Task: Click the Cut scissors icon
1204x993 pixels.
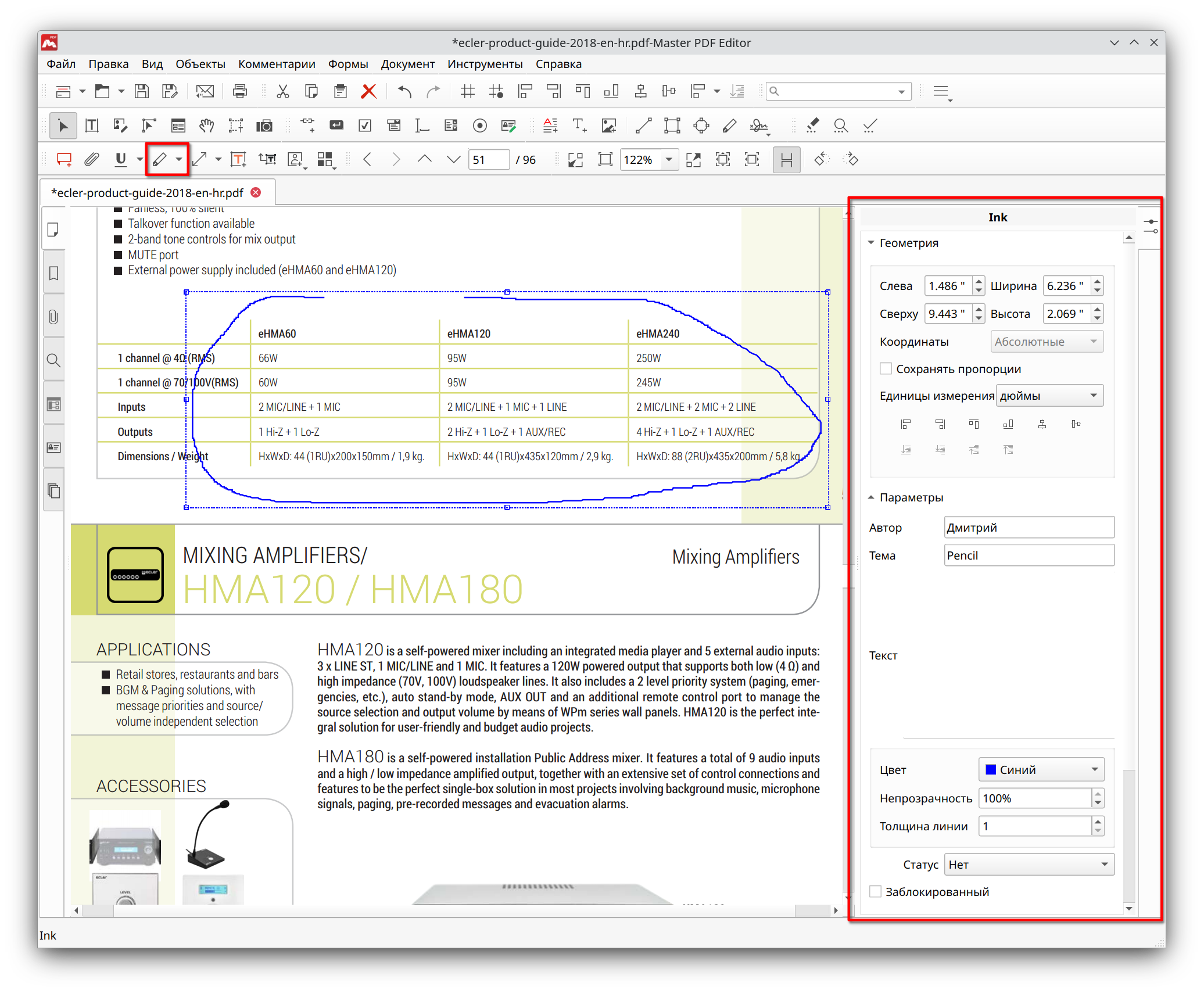Action: click(x=283, y=91)
